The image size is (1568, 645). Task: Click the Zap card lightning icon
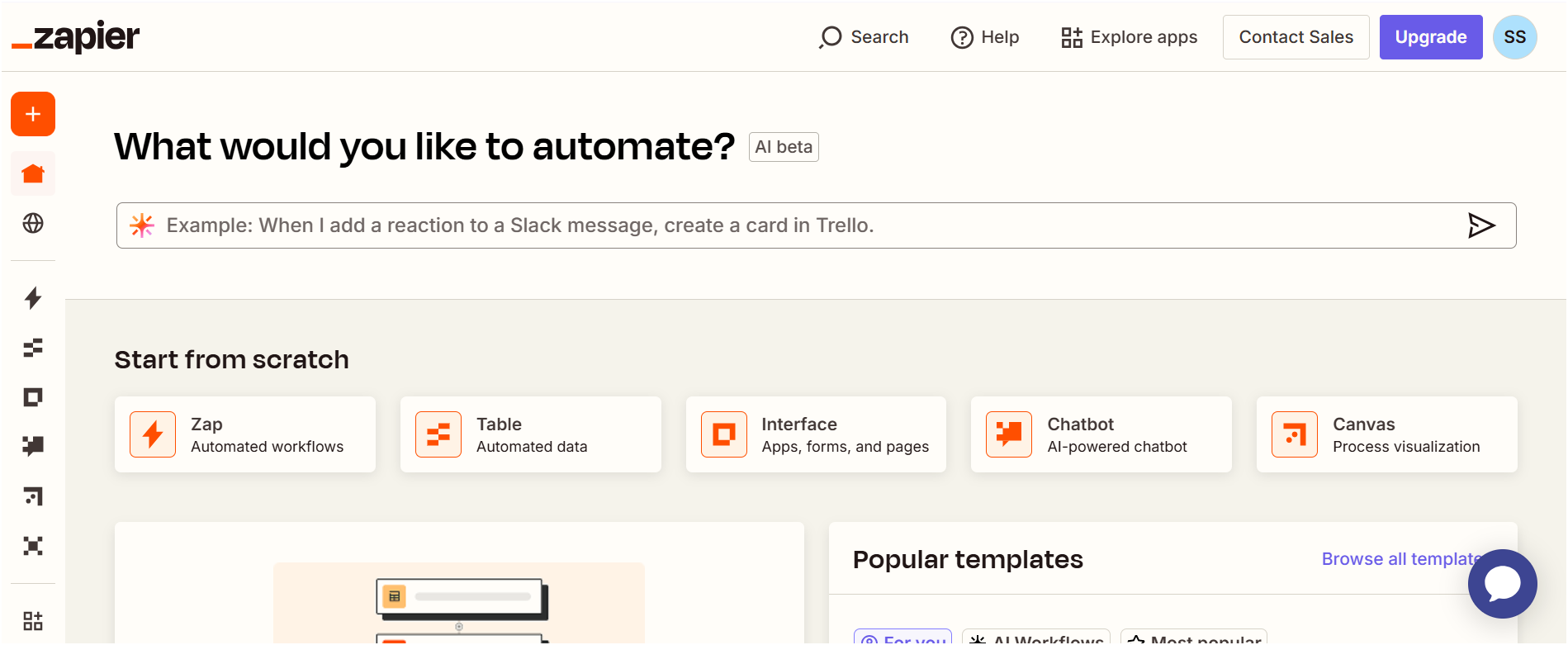[153, 434]
